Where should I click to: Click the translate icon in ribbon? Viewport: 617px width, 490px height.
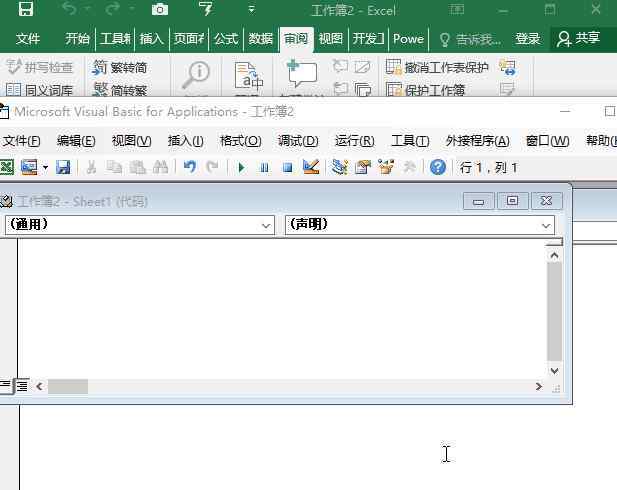point(248,76)
